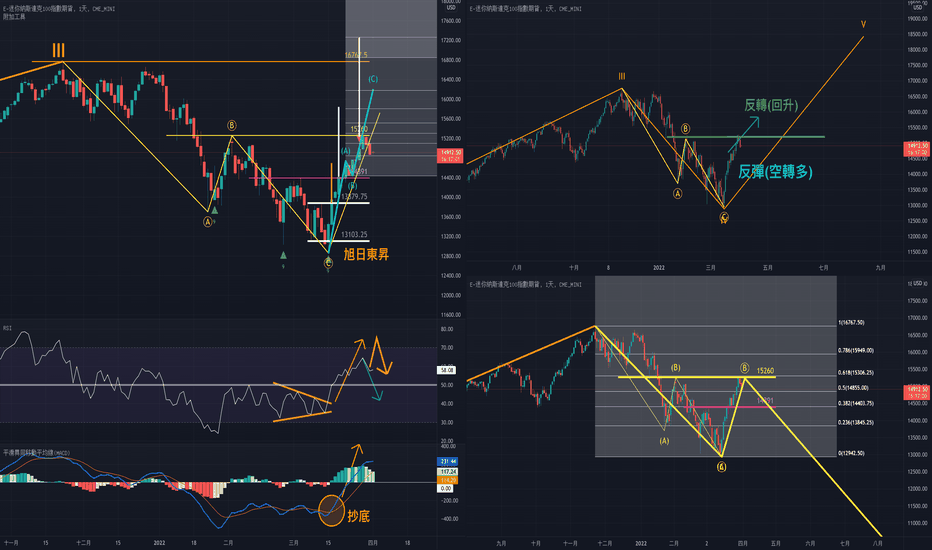932x550 pixels.
Task: Click the 13879.75 price label
Action: pyautogui.click(x=354, y=196)
